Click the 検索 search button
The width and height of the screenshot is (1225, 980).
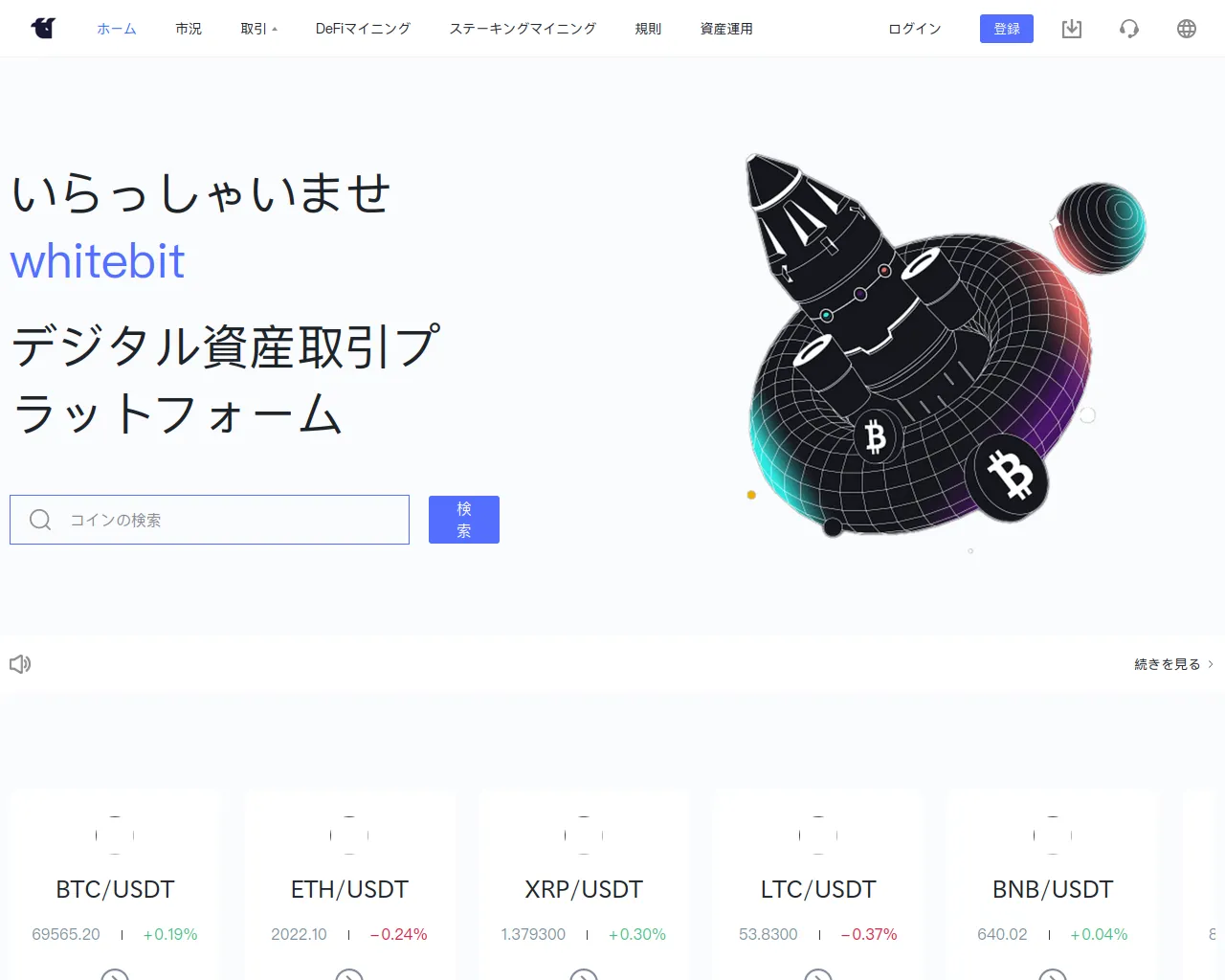[x=464, y=520]
